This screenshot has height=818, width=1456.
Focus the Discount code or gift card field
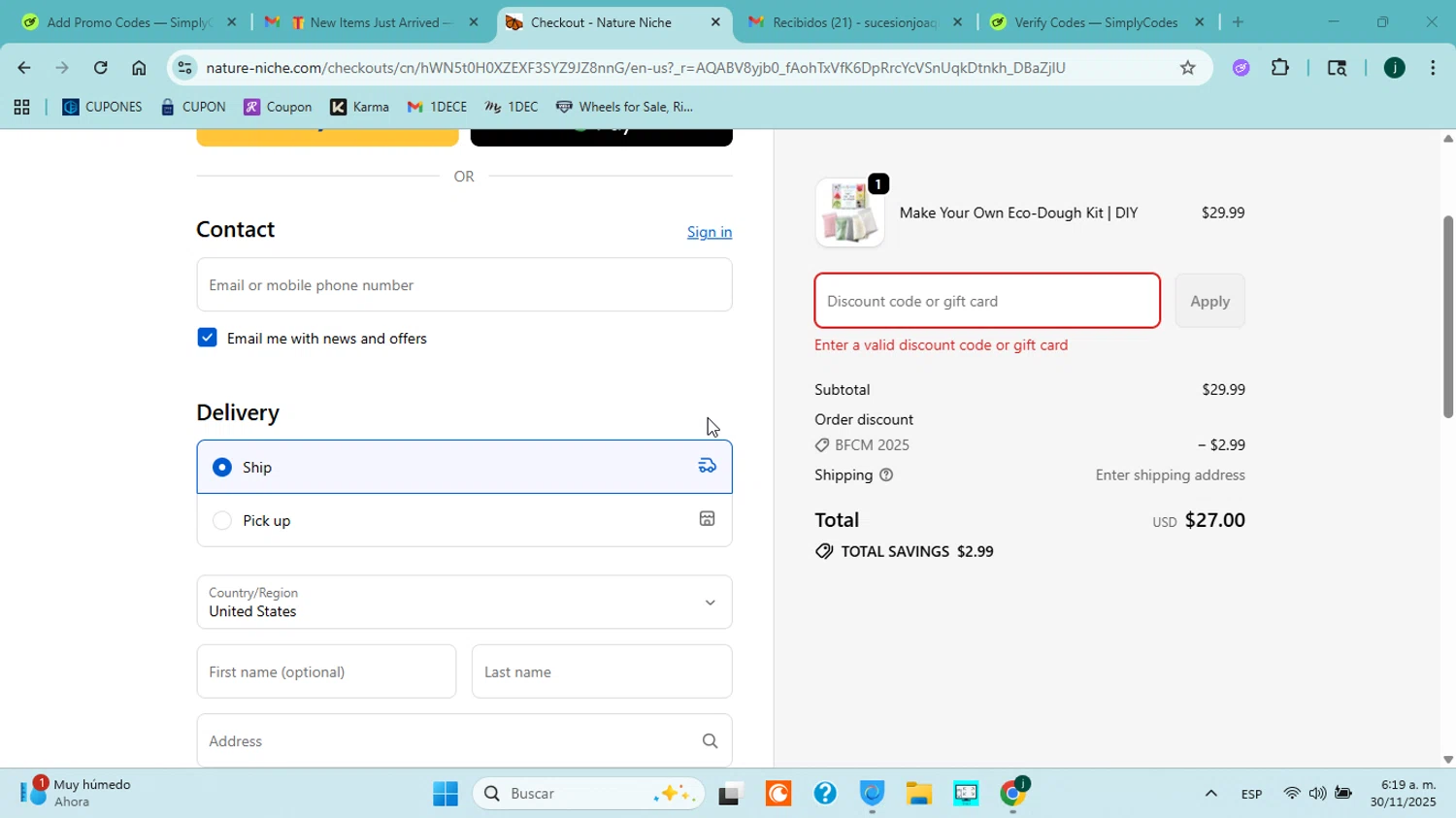click(x=987, y=301)
